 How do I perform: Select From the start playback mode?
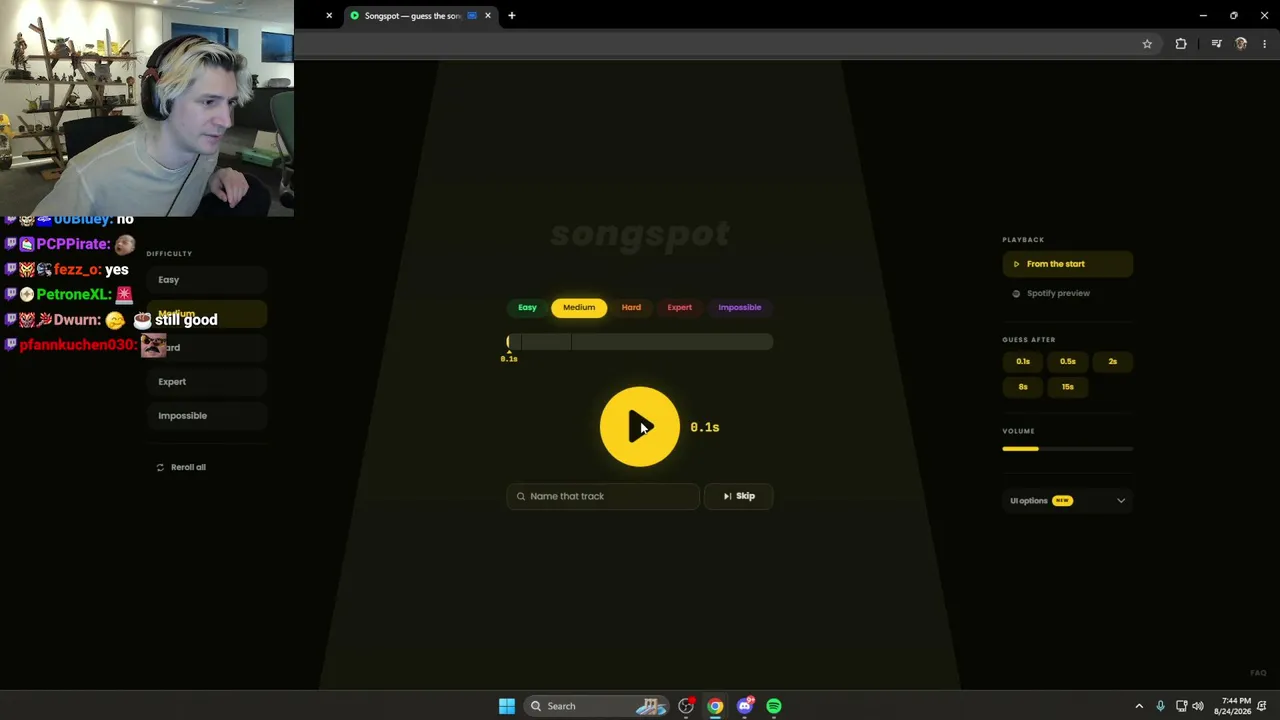click(x=1067, y=264)
